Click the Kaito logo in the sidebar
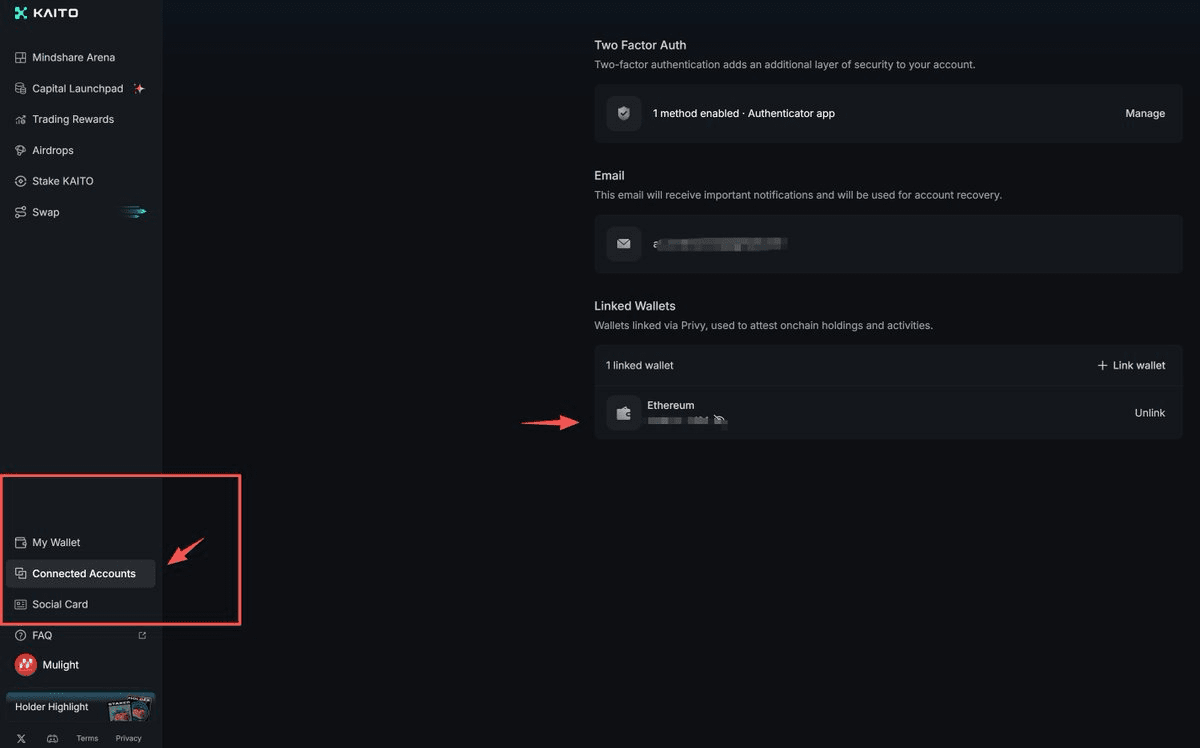This screenshot has height=748, width=1200. (46, 13)
